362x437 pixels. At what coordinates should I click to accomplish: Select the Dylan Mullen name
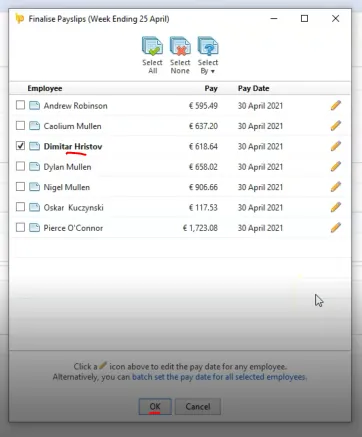coord(67,167)
